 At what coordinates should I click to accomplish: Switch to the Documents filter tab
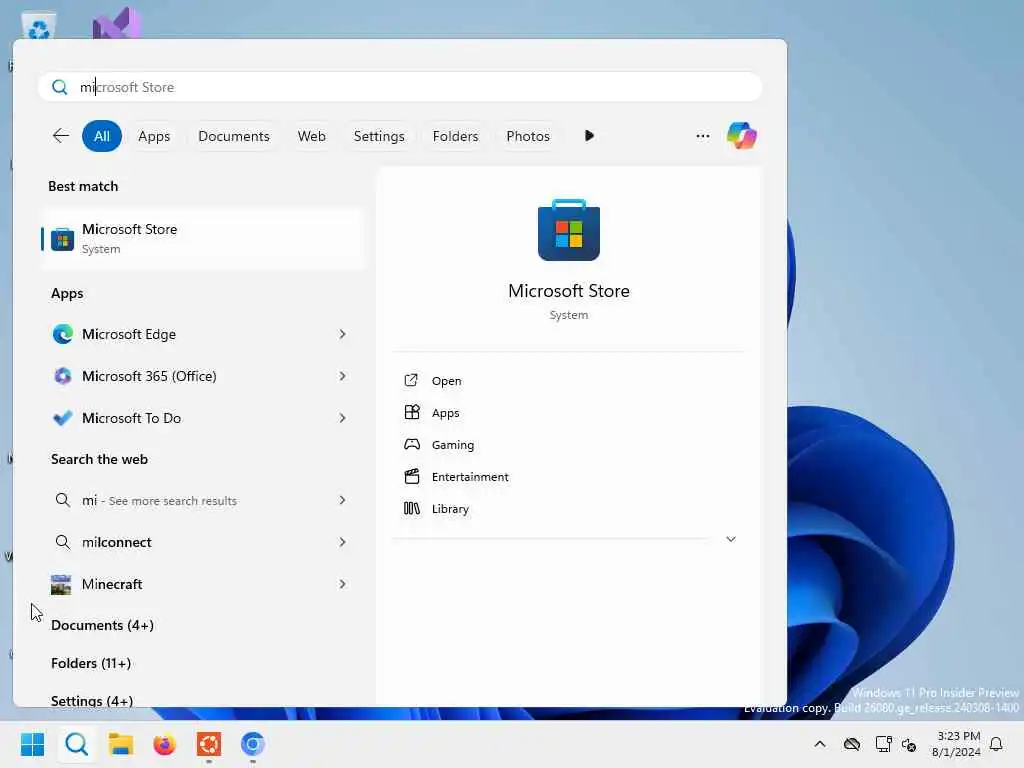coord(234,136)
